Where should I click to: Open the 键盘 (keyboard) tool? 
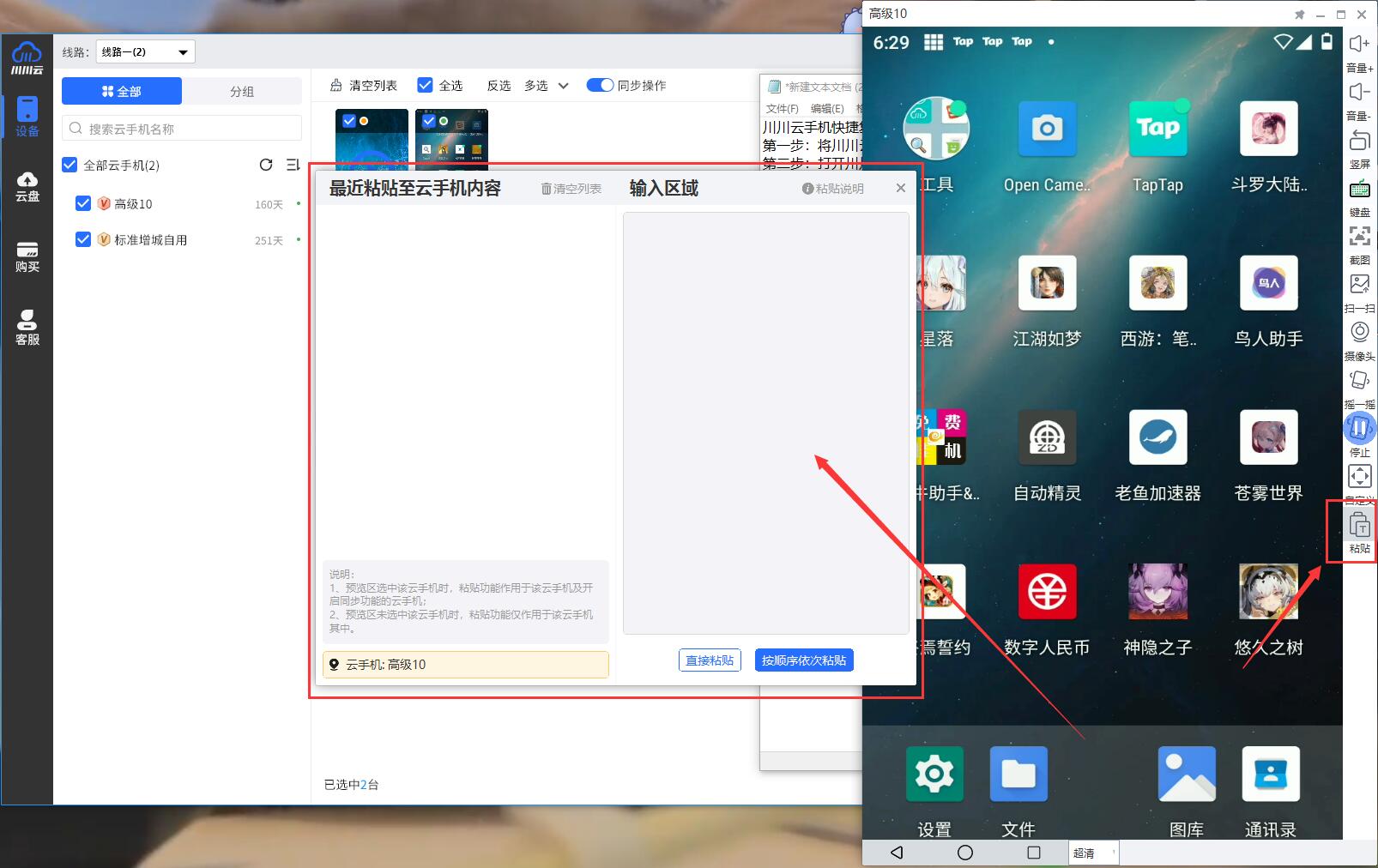(1360, 197)
